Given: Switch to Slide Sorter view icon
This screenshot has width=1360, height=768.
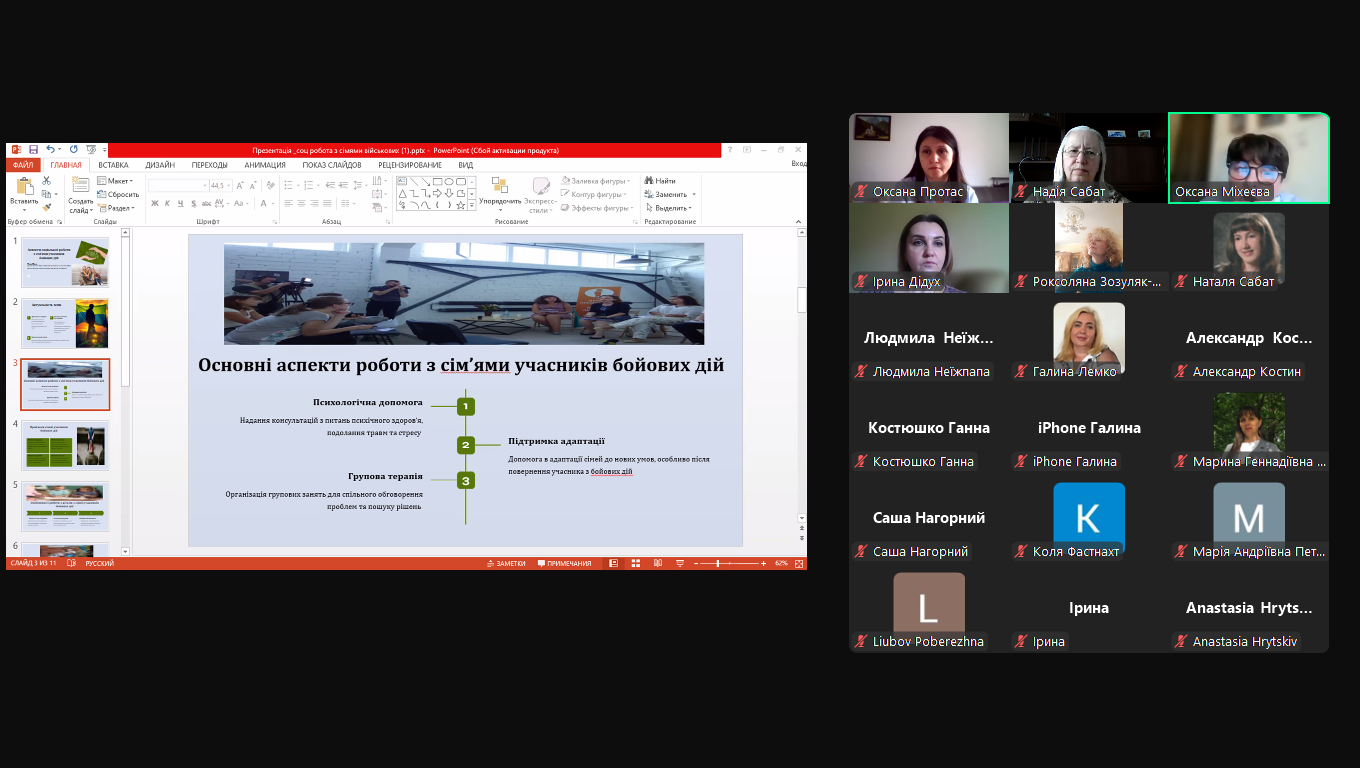Looking at the screenshot, I should point(635,564).
